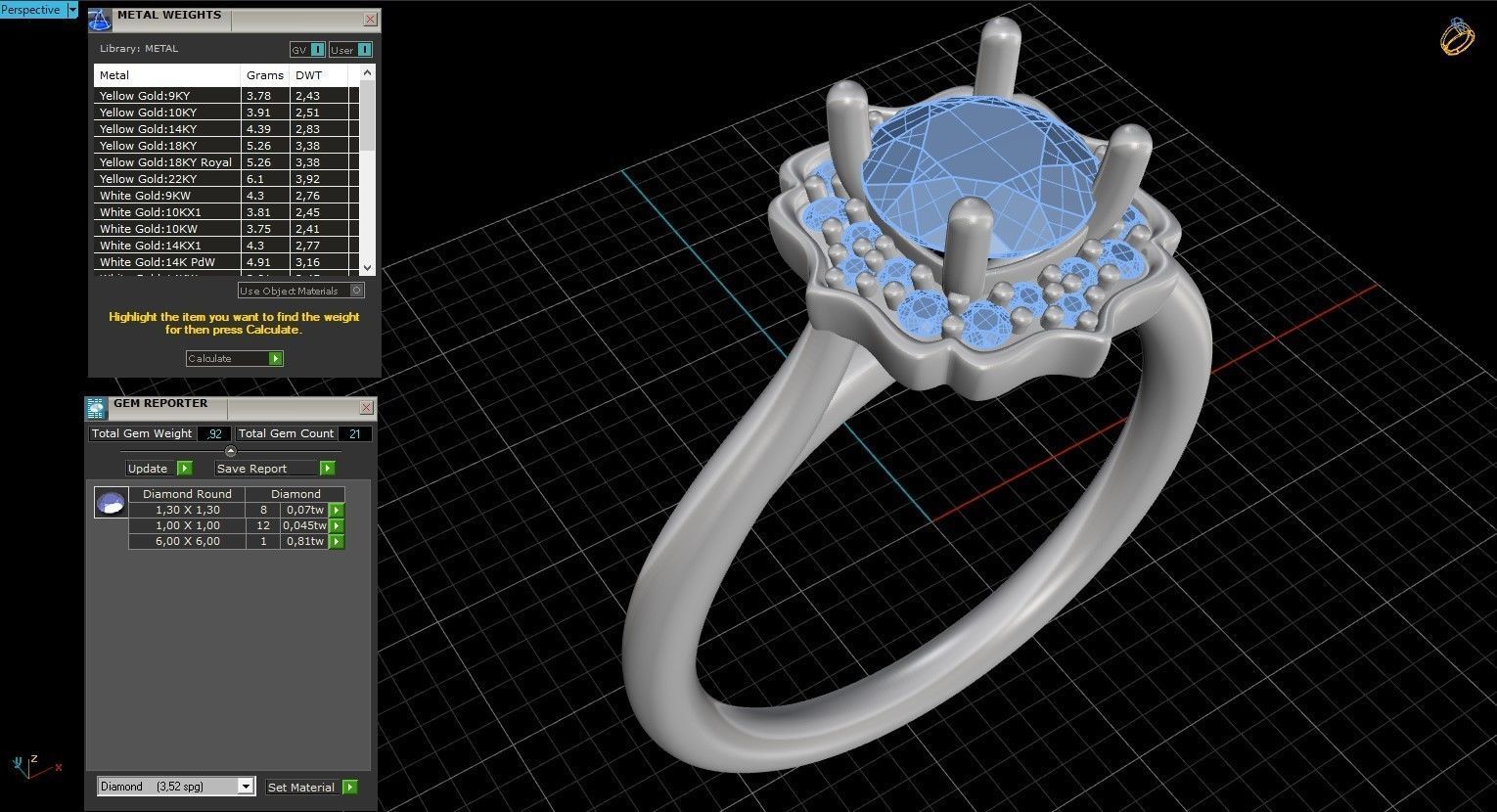
Task: Click the green arrow beside Set Material
Action: point(350,788)
